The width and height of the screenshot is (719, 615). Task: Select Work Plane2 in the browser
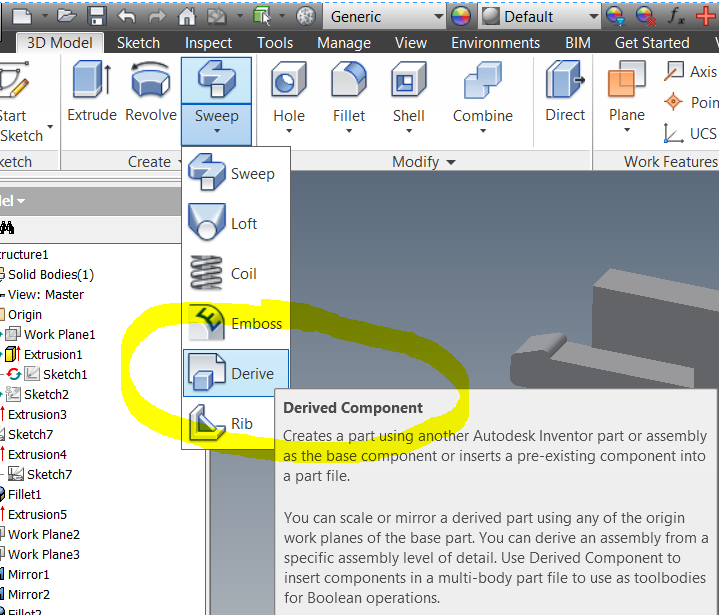coord(44,534)
